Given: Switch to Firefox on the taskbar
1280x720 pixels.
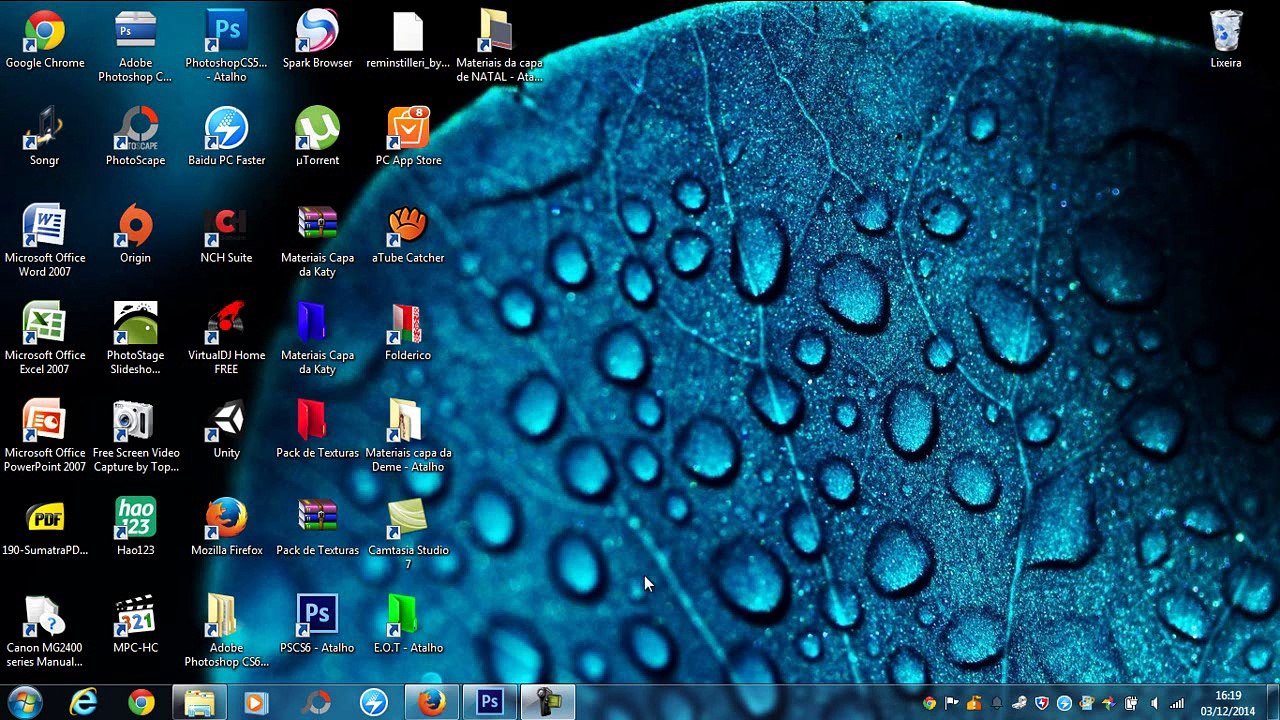Looking at the screenshot, I should tap(432, 702).
